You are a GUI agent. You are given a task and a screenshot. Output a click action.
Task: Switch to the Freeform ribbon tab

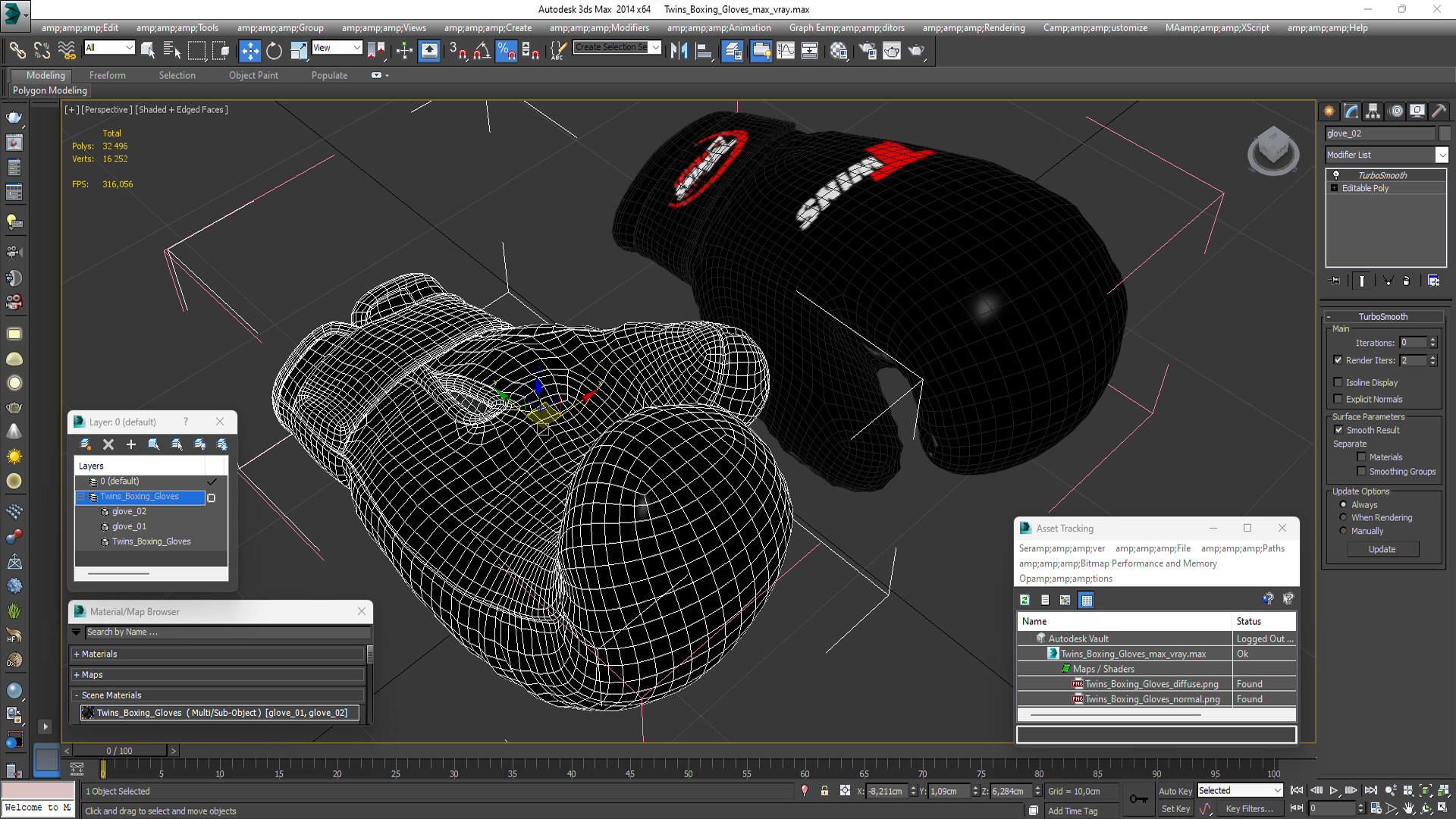[x=108, y=75]
